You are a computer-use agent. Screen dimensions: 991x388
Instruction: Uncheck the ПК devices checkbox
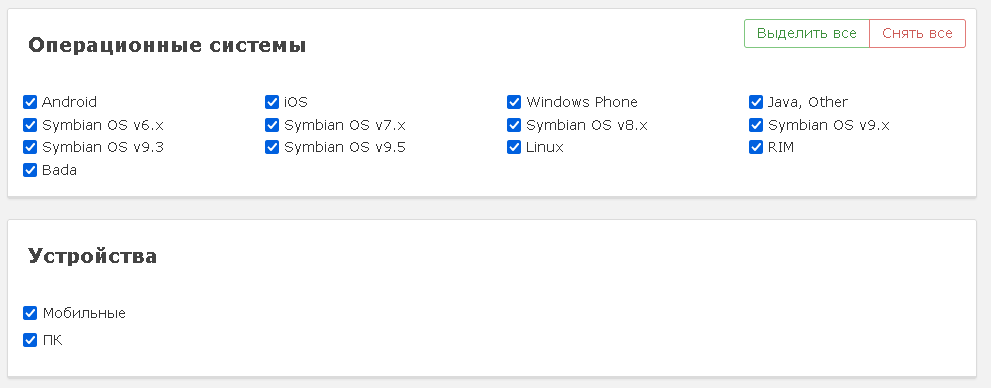point(30,340)
